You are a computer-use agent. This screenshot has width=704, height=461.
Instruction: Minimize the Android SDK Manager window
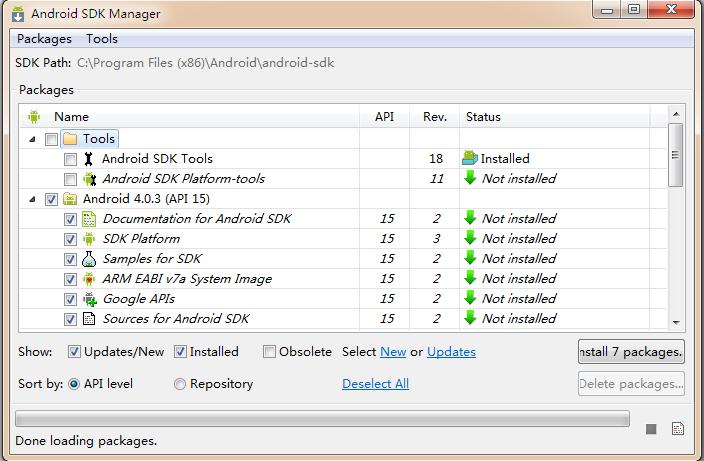point(607,9)
